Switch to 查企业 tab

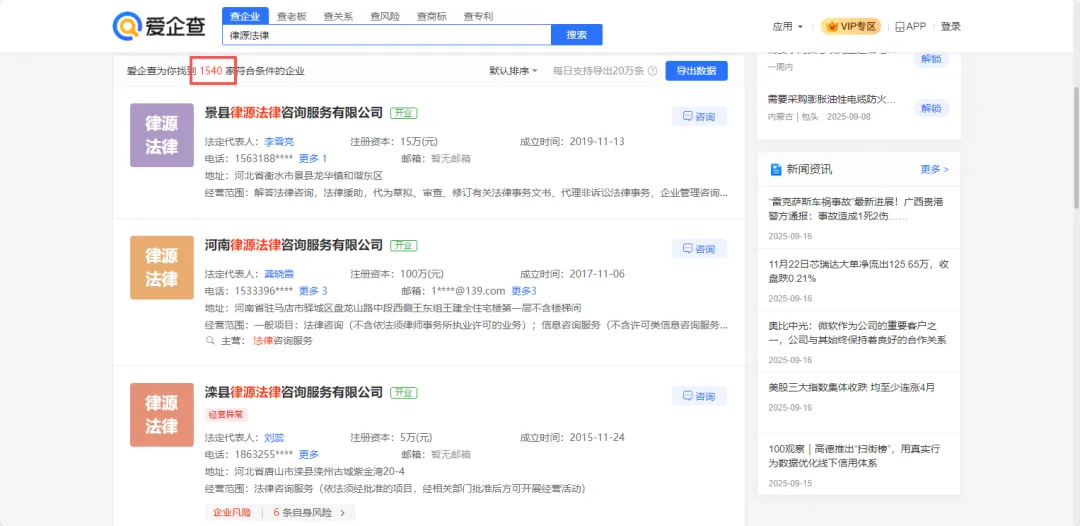[245, 17]
